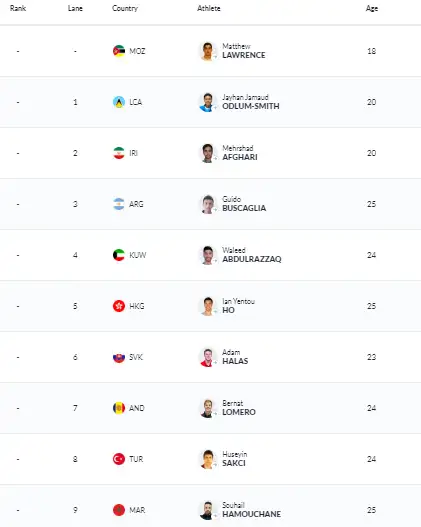Open athlete link Huseyin SAKCI
This screenshot has width=421, height=527.
point(235,459)
